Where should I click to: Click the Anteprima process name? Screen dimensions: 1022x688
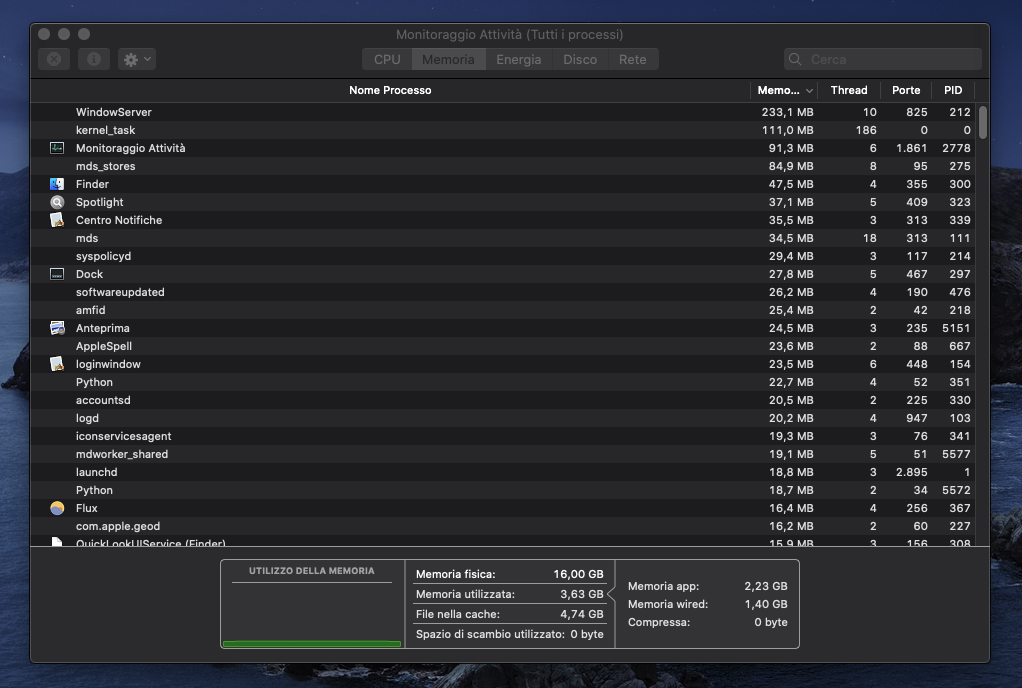pos(102,328)
